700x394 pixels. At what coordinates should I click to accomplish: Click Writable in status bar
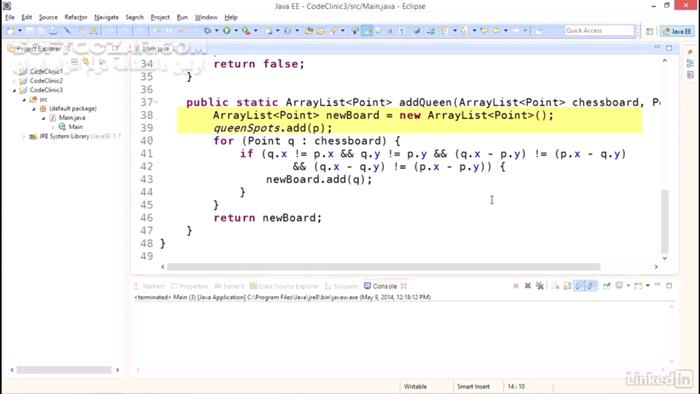pyautogui.click(x=415, y=386)
